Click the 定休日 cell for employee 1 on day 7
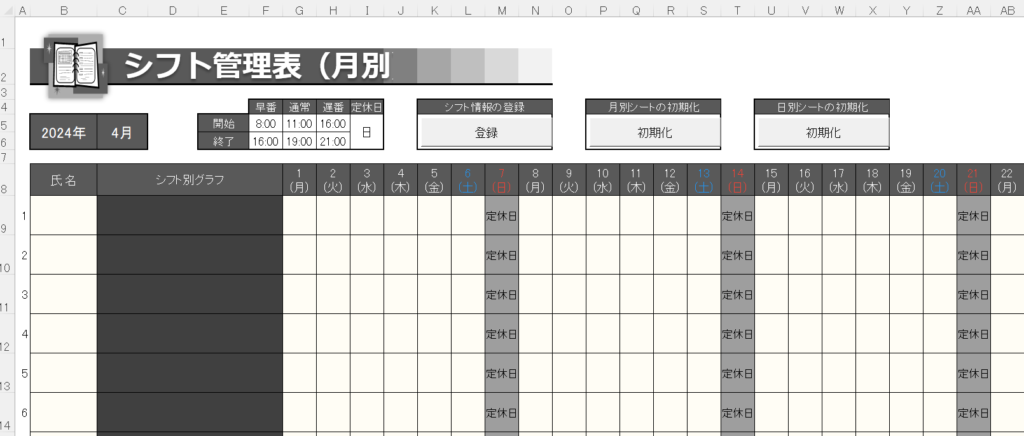Image resolution: width=1024 pixels, height=436 pixels. pos(501,215)
